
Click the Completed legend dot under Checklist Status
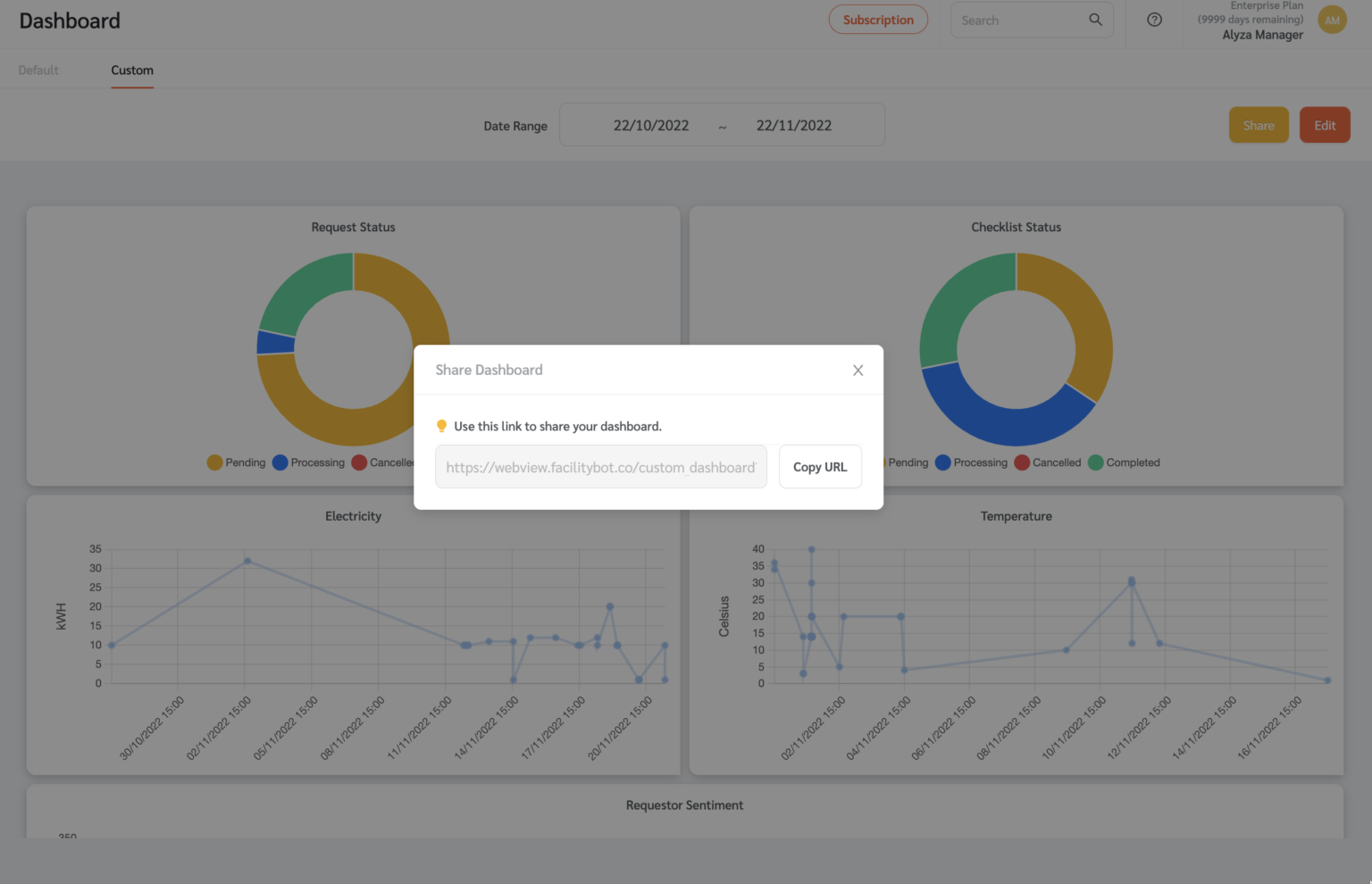click(x=1095, y=463)
